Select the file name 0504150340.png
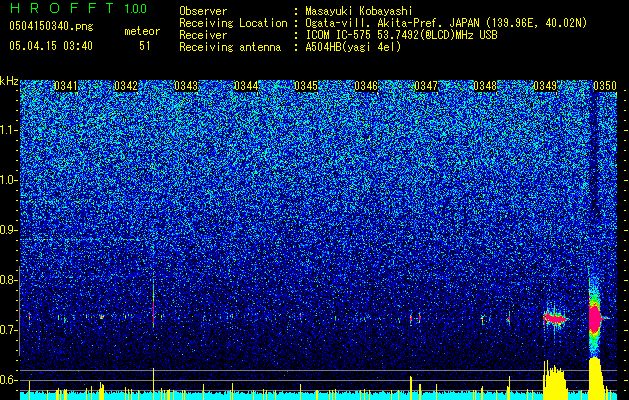Viewport: 629px width, 400px height. coord(51,26)
